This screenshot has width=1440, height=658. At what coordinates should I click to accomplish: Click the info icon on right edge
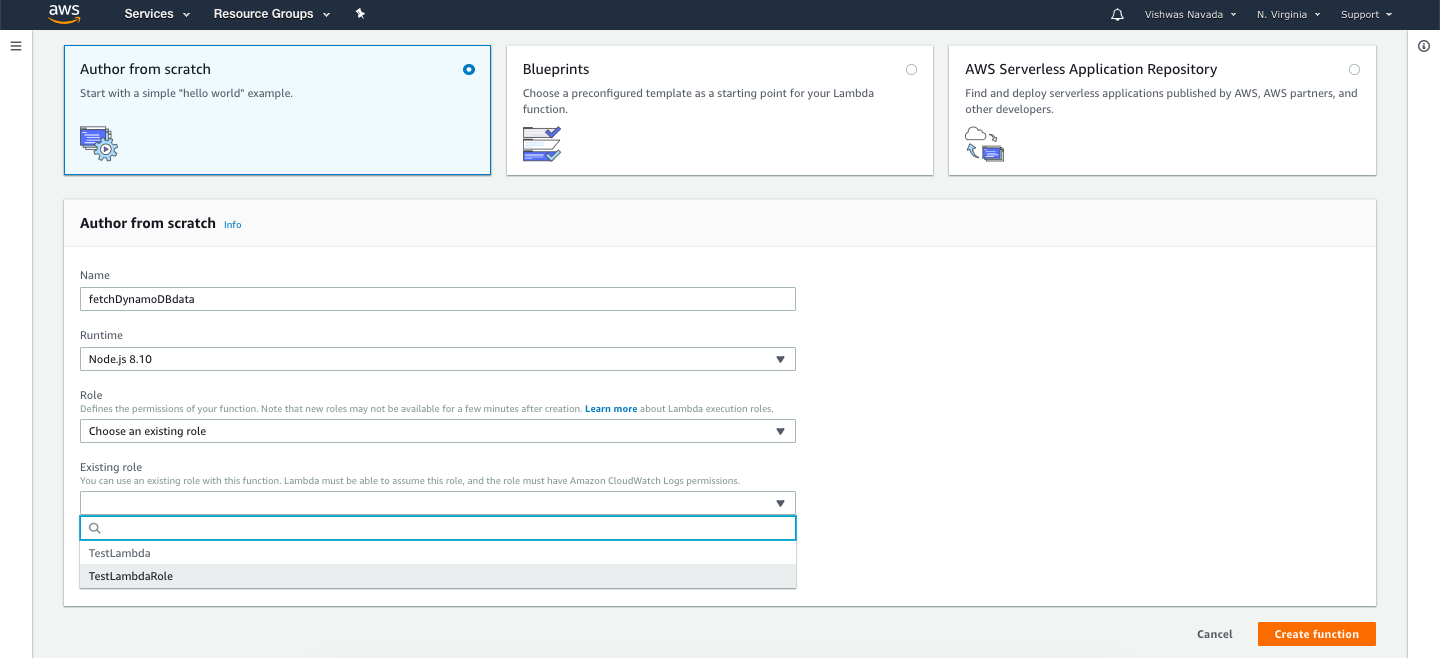(1423, 46)
